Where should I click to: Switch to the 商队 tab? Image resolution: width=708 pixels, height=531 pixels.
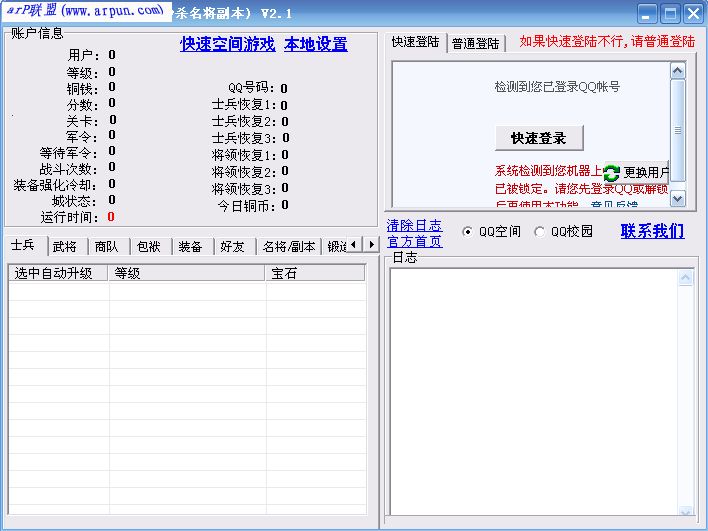point(107,247)
